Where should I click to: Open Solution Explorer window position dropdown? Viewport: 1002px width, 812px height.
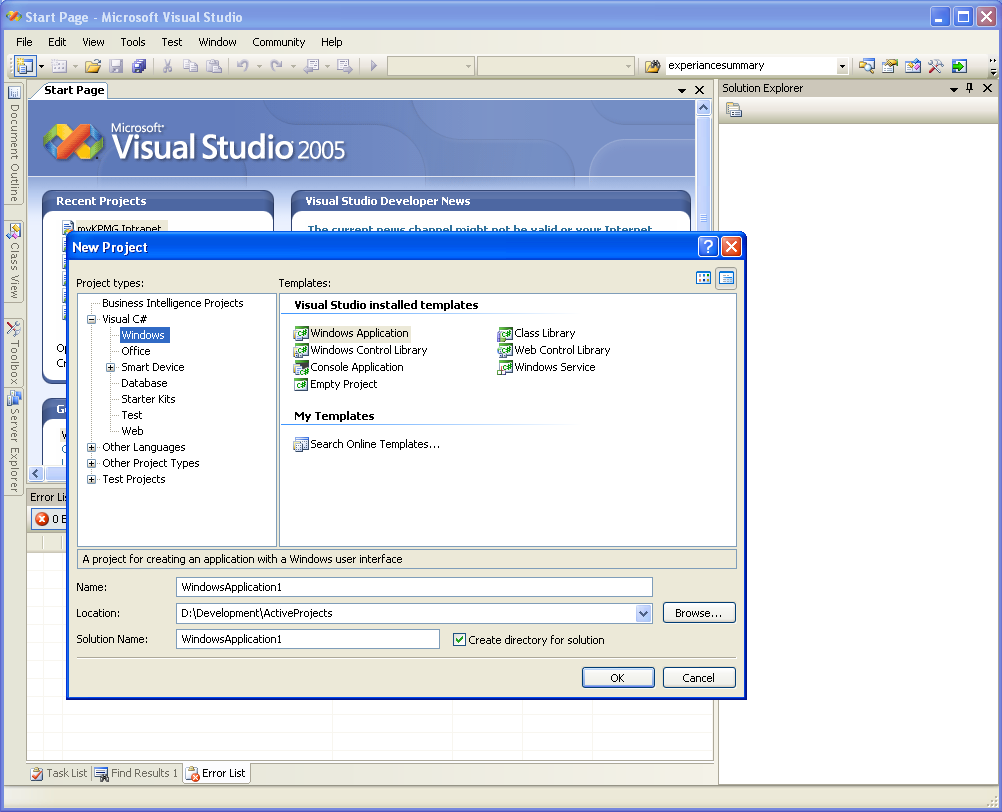(x=953, y=89)
